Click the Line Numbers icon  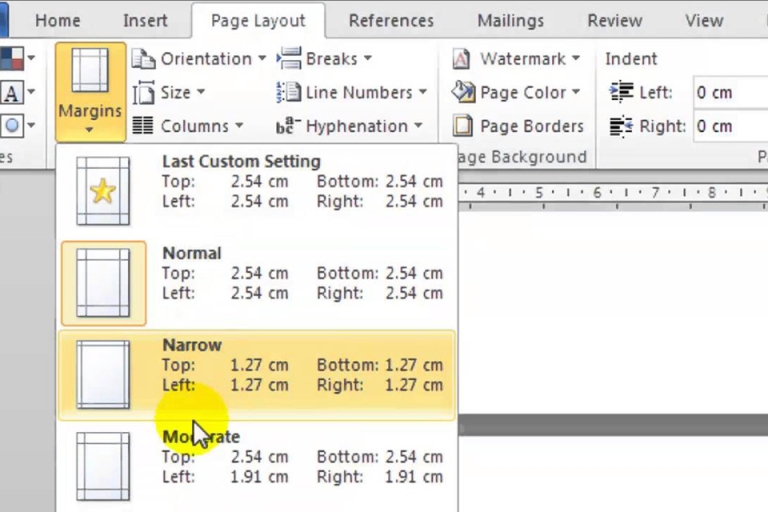[x=289, y=92]
